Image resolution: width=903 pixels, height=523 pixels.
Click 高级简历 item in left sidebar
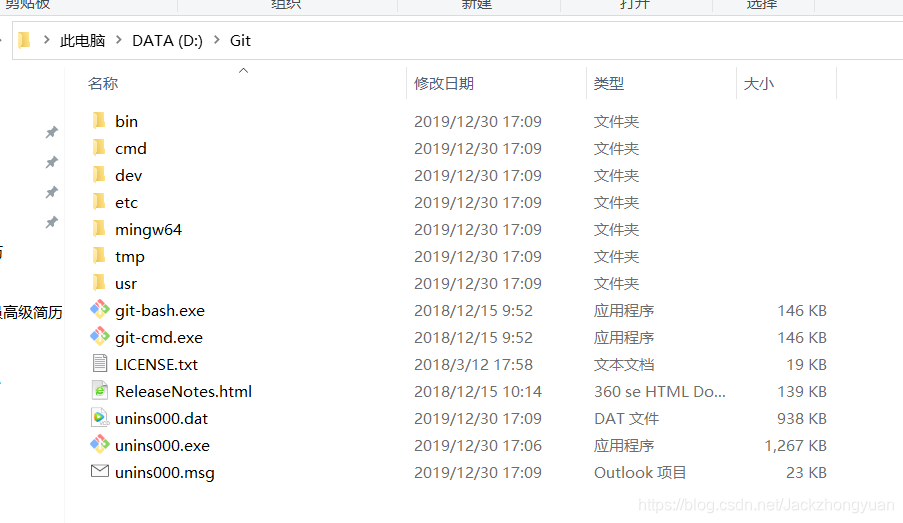point(33,313)
